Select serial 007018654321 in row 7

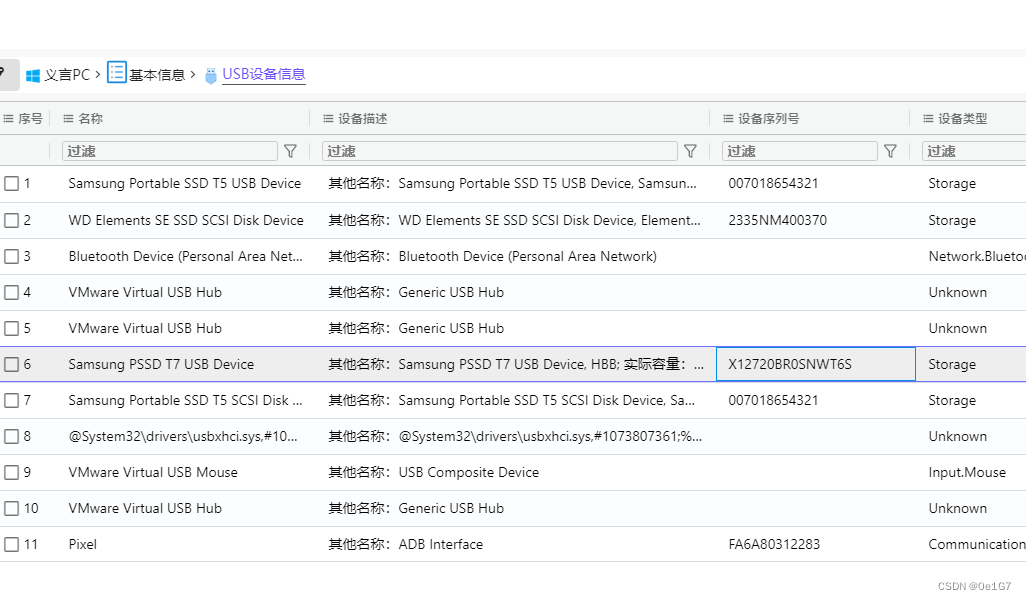773,400
